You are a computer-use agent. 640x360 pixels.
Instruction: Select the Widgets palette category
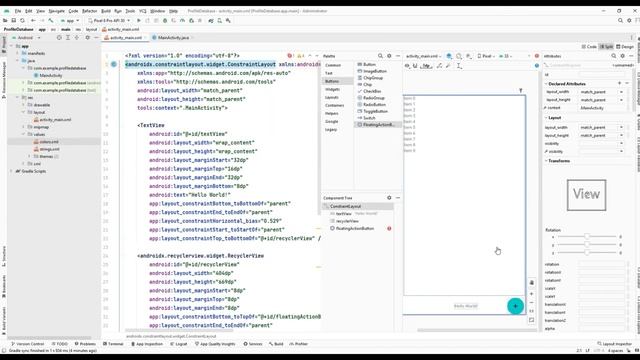click(x=332, y=89)
